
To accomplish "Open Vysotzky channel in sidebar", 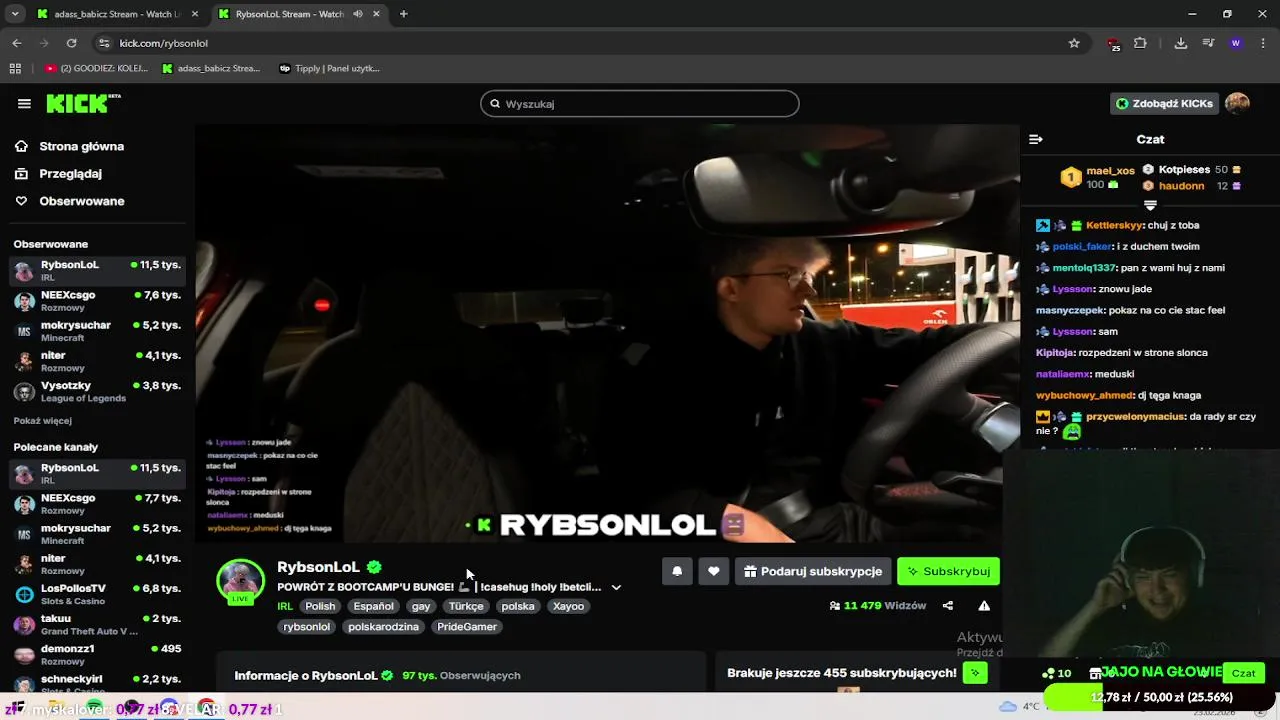I will click(97, 391).
